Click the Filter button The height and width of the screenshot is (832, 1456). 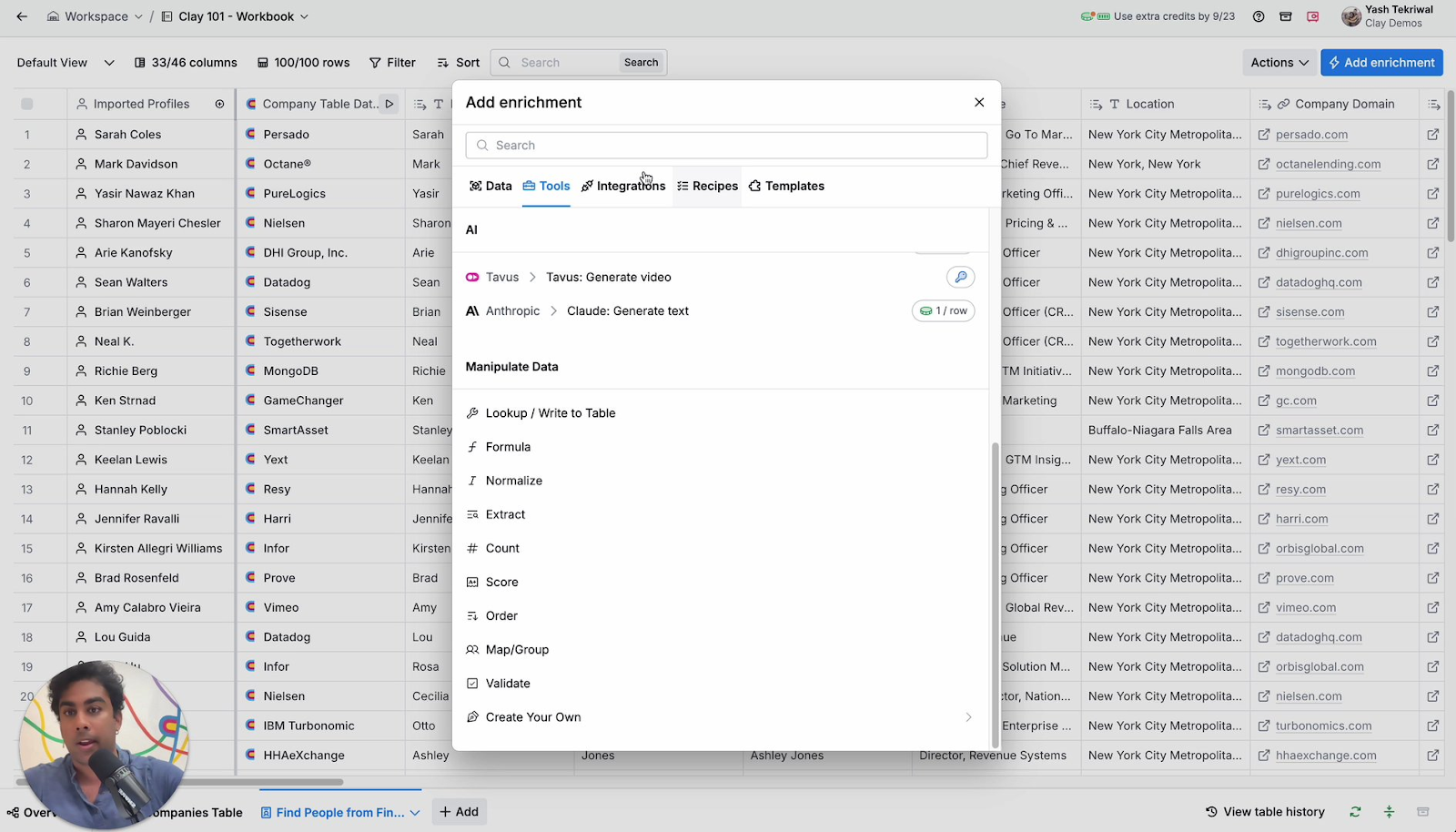[x=392, y=63]
